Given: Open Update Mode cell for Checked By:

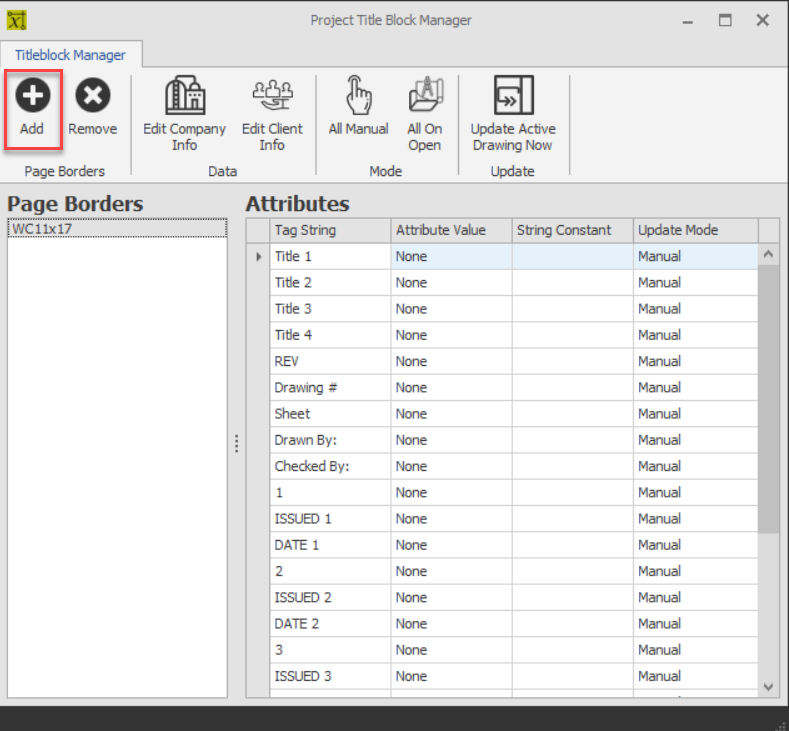Looking at the screenshot, I should (696, 466).
